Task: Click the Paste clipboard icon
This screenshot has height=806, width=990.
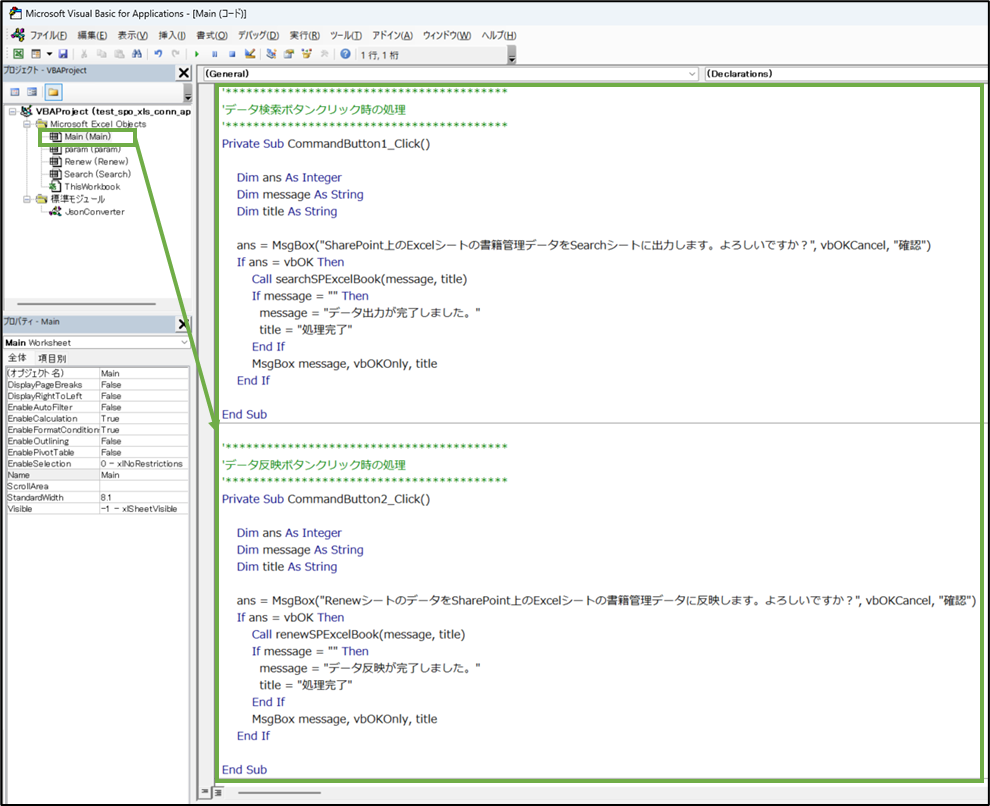Action: (x=119, y=54)
